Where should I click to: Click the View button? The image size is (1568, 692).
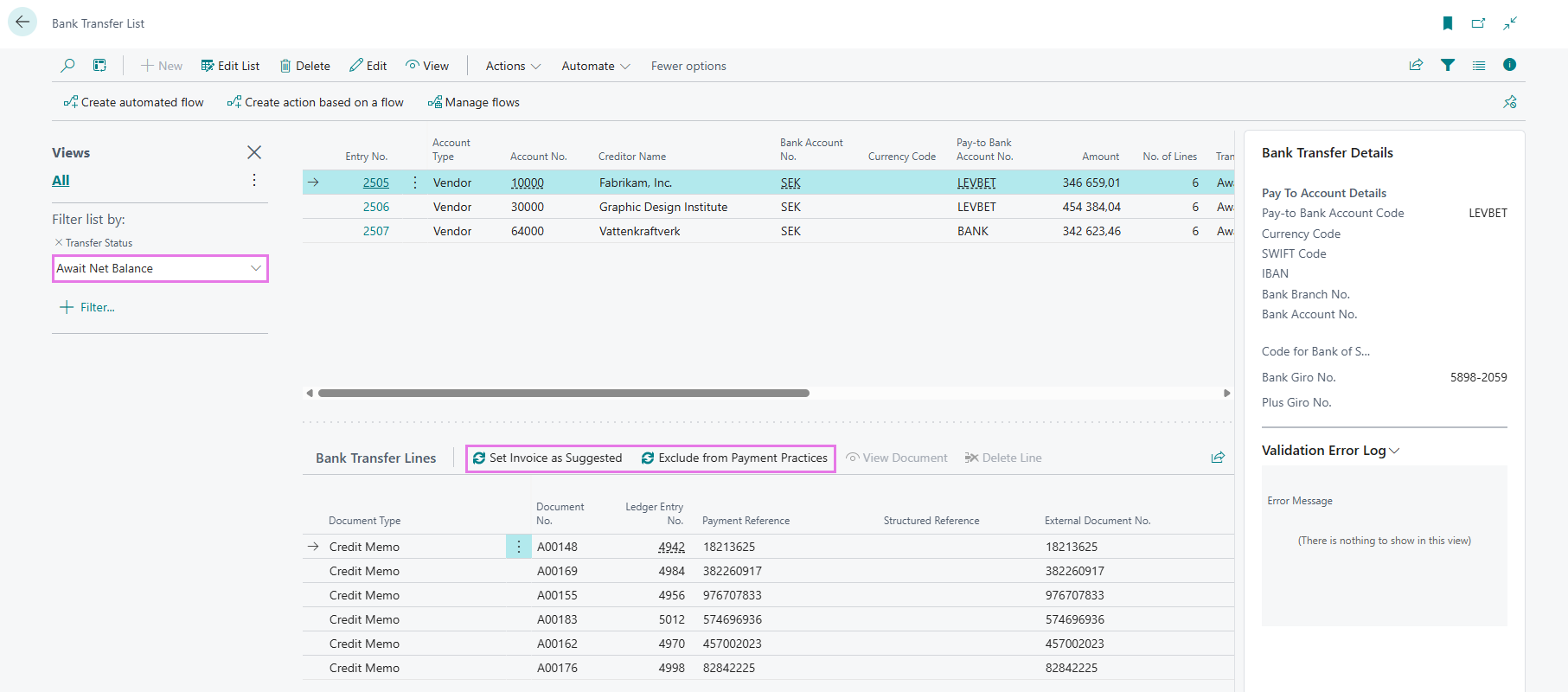427,66
